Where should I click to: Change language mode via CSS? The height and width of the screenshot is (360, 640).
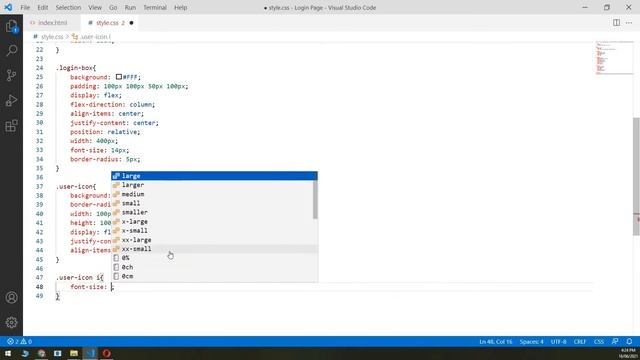(599, 342)
